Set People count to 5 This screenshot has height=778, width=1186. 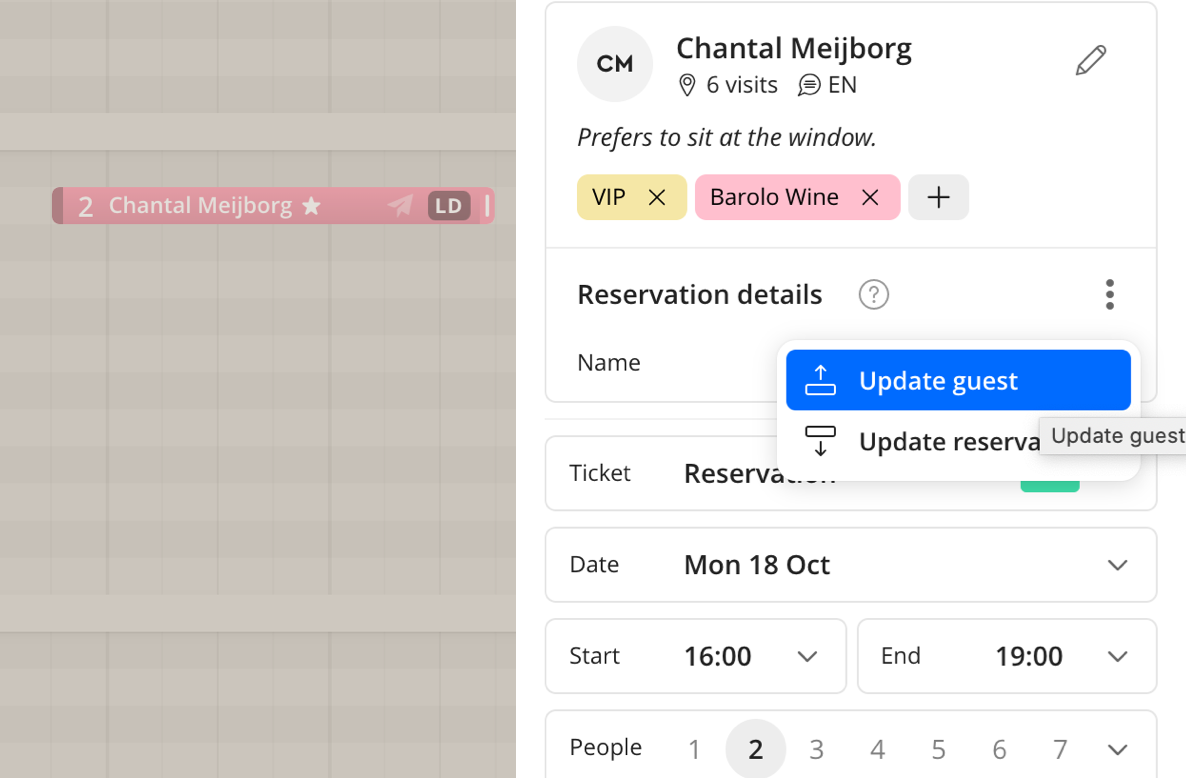coord(938,749)
